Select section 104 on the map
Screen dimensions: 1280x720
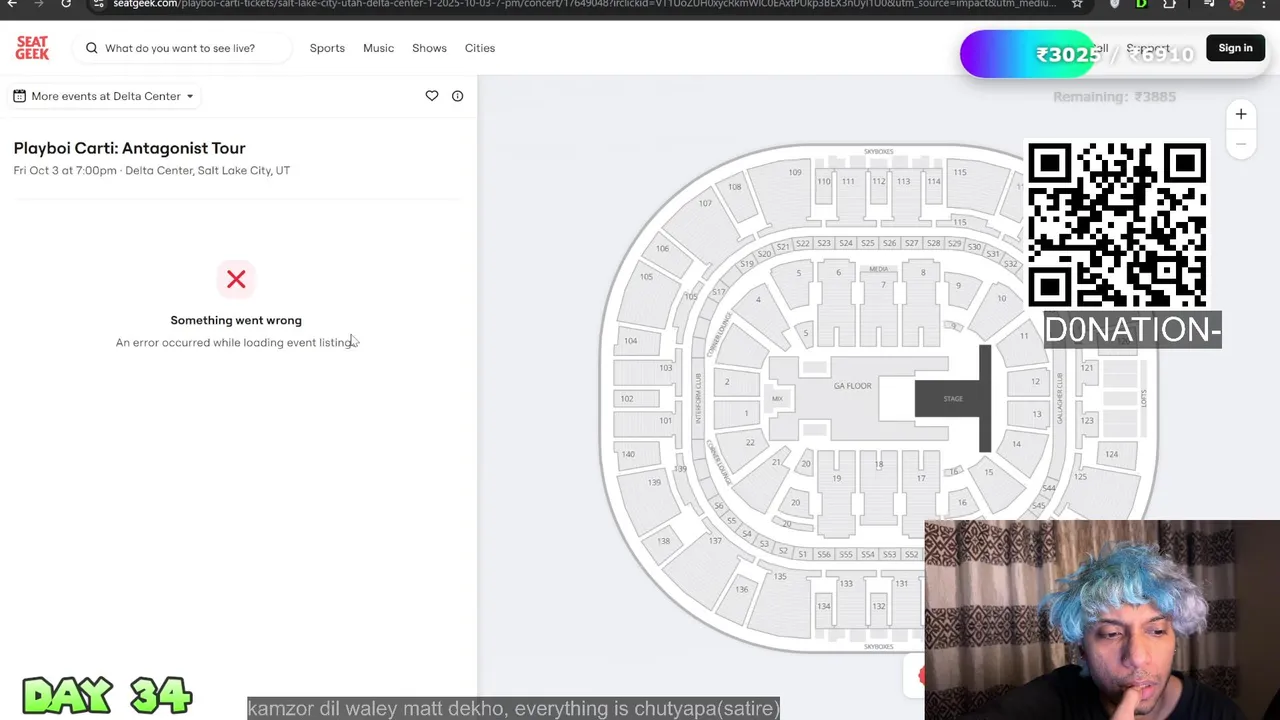tap(632, 341)
